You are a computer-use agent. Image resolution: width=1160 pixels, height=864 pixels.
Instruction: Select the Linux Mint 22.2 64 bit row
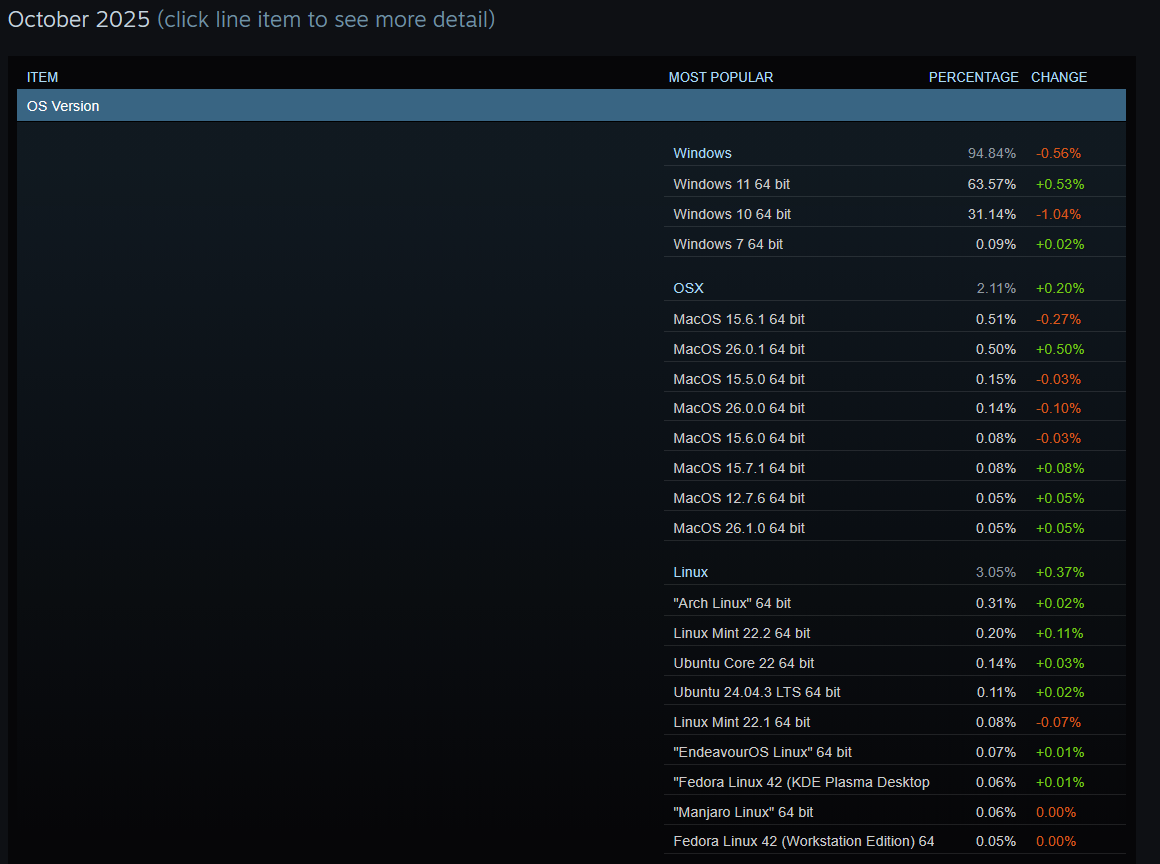[x=895, y=633]
